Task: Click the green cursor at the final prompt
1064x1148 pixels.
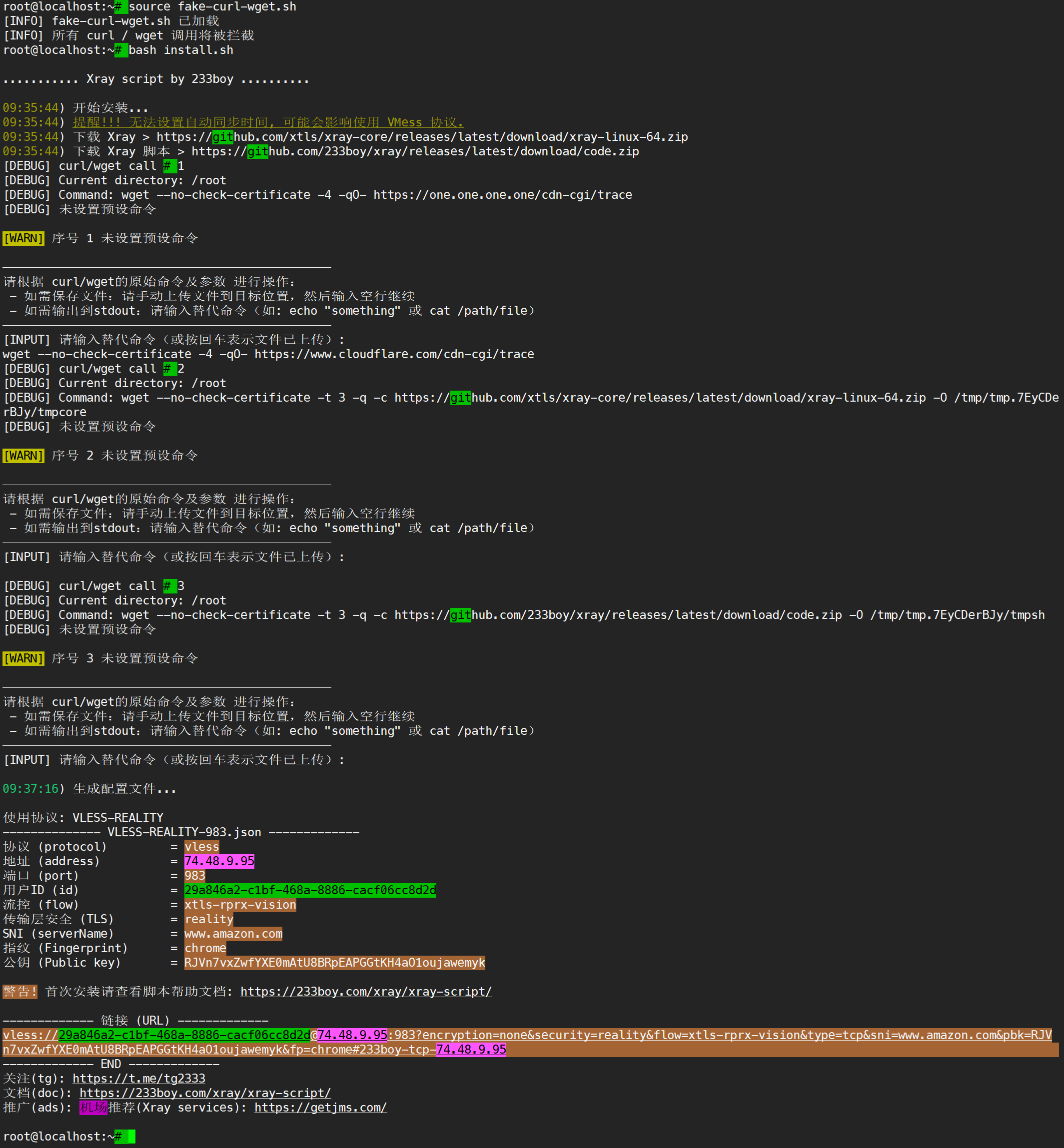Action: 131,1137
